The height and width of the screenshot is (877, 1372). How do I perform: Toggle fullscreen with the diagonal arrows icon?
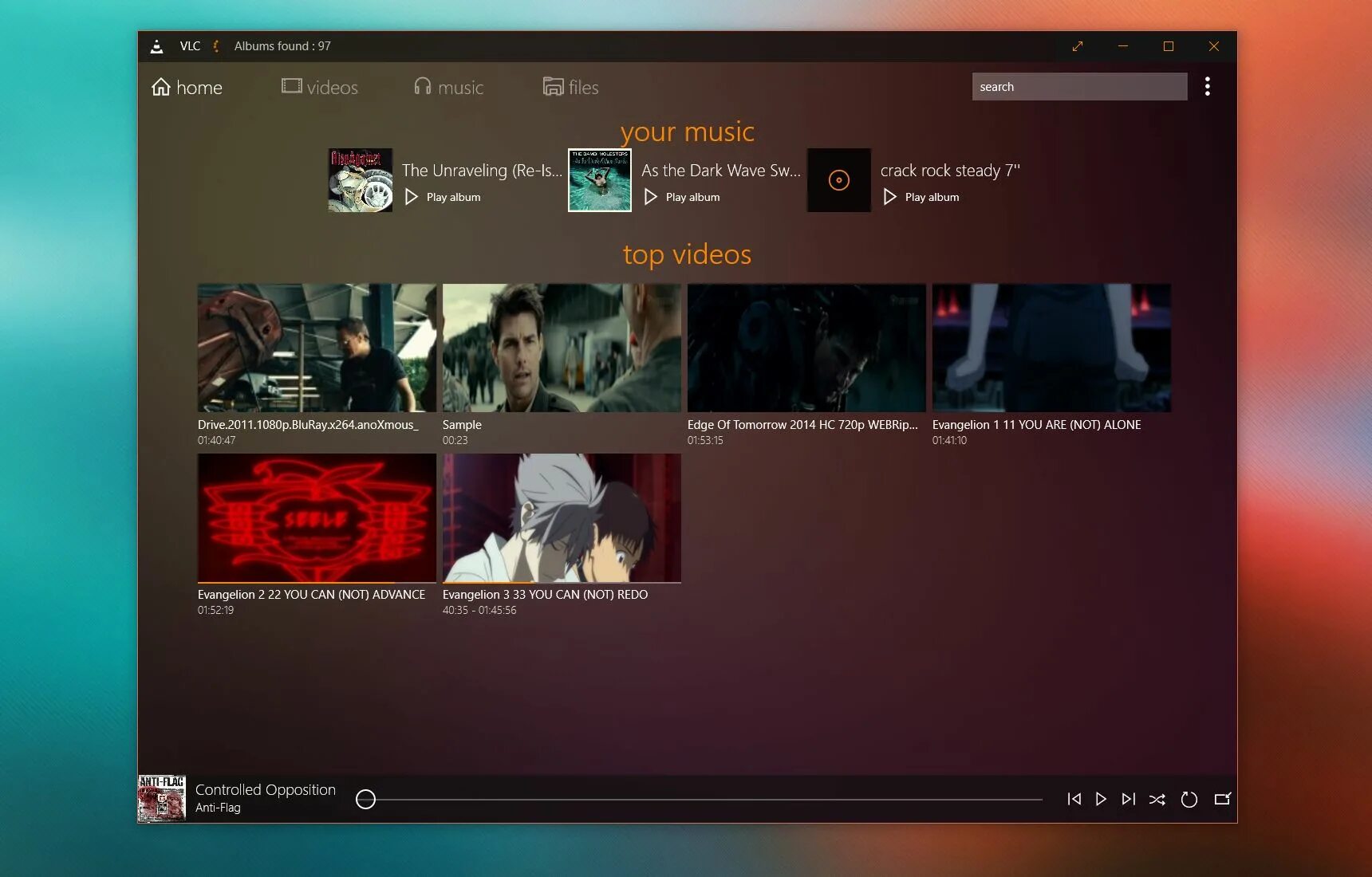tap(1078, 46)
